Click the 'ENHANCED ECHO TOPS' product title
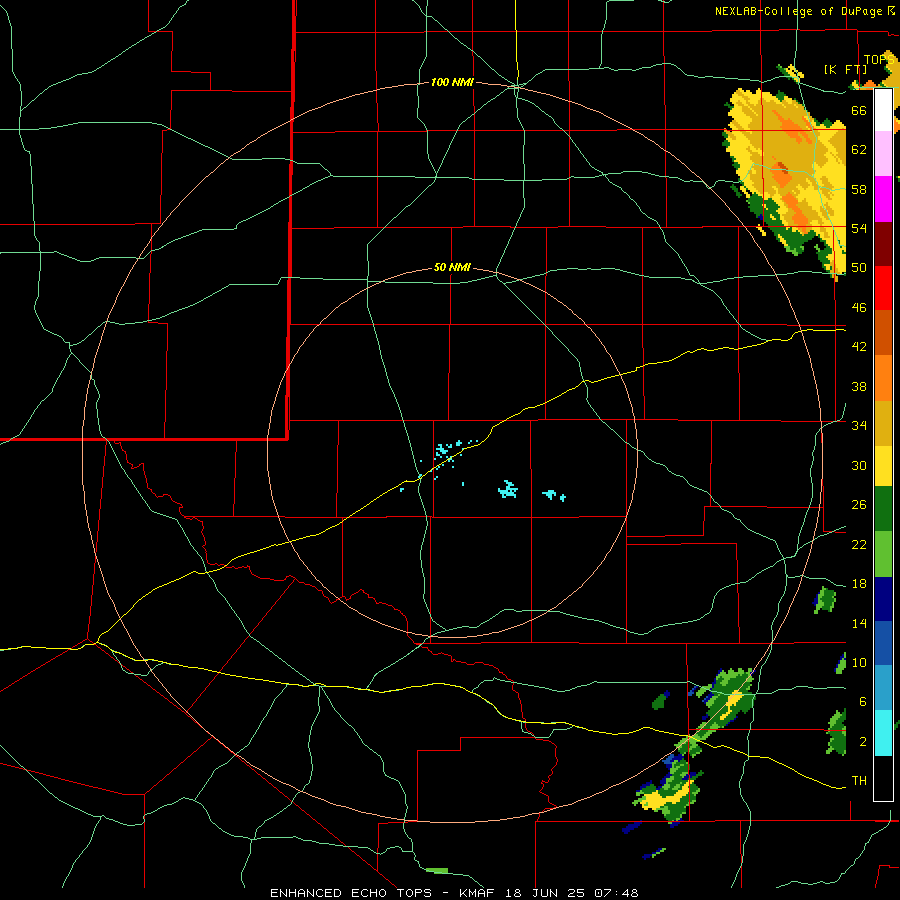Screen dimensions: 900x900 [x=351, y=893]
